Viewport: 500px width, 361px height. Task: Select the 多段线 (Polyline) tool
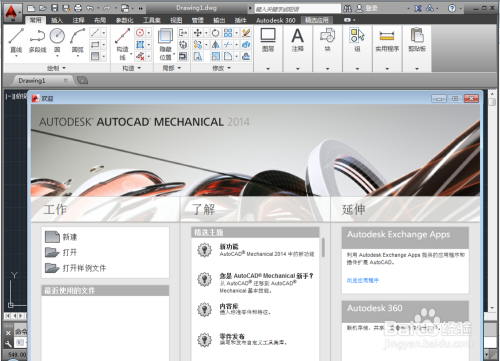(x=37, y=41)
